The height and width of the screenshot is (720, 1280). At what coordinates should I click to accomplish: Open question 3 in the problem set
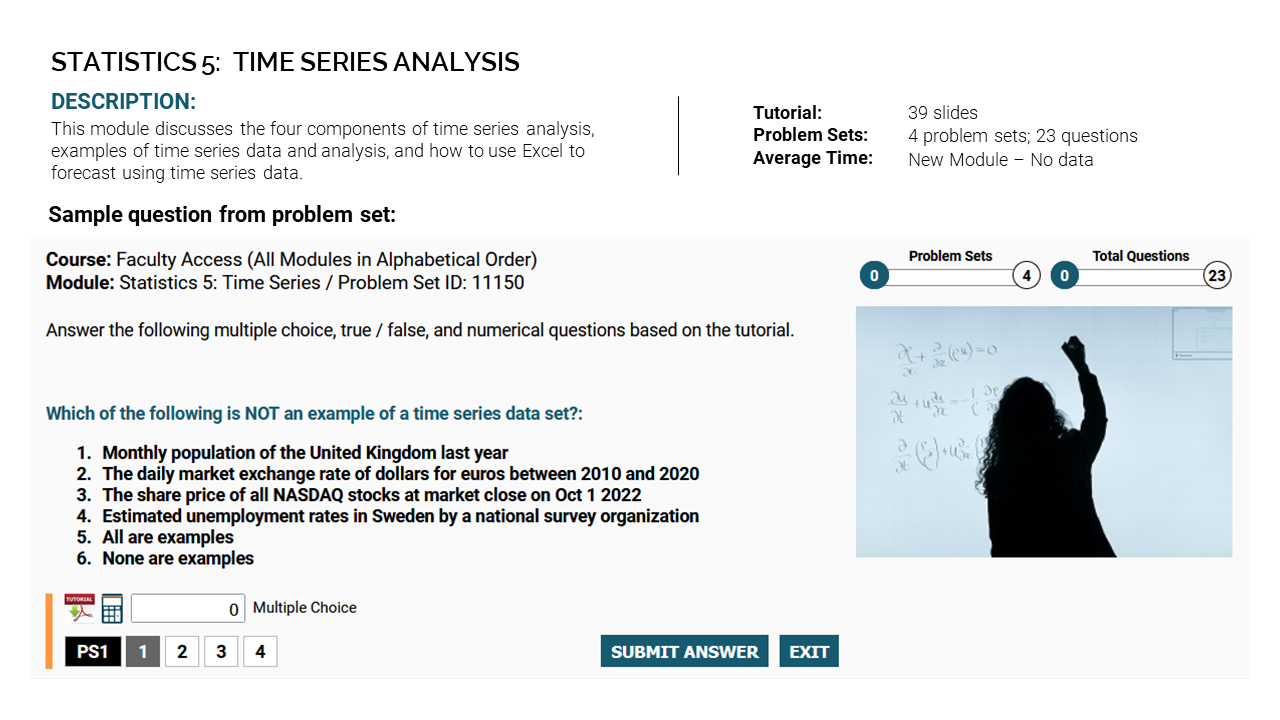pyautogui.click(x=221, y=651)
